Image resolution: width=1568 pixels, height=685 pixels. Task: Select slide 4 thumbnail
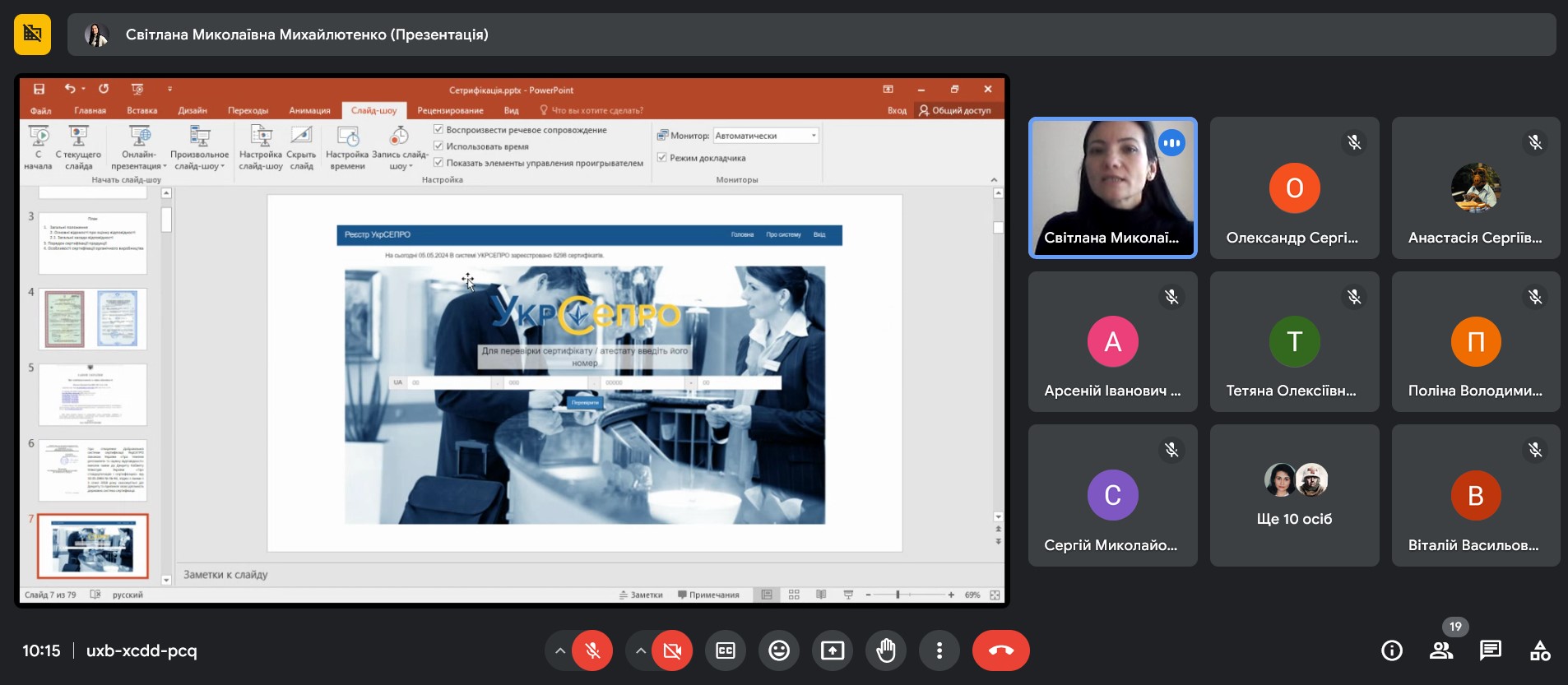93,319
